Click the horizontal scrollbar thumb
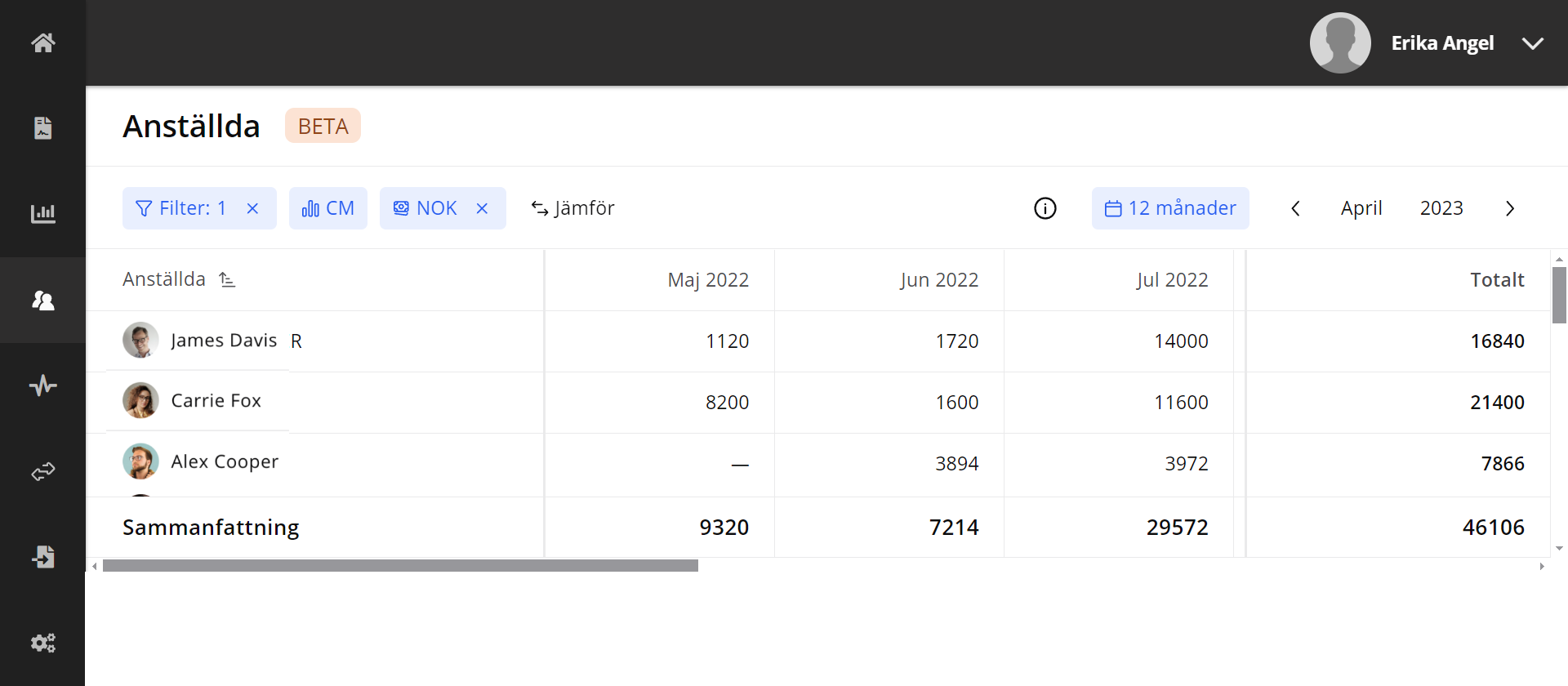This screenshot has width=1568, height=686. point(400,566)
